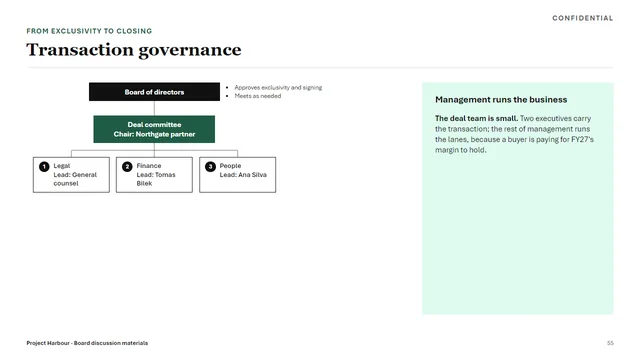Click the number 3 badge icon
This screenshot has height=360, width=640.
210,167
